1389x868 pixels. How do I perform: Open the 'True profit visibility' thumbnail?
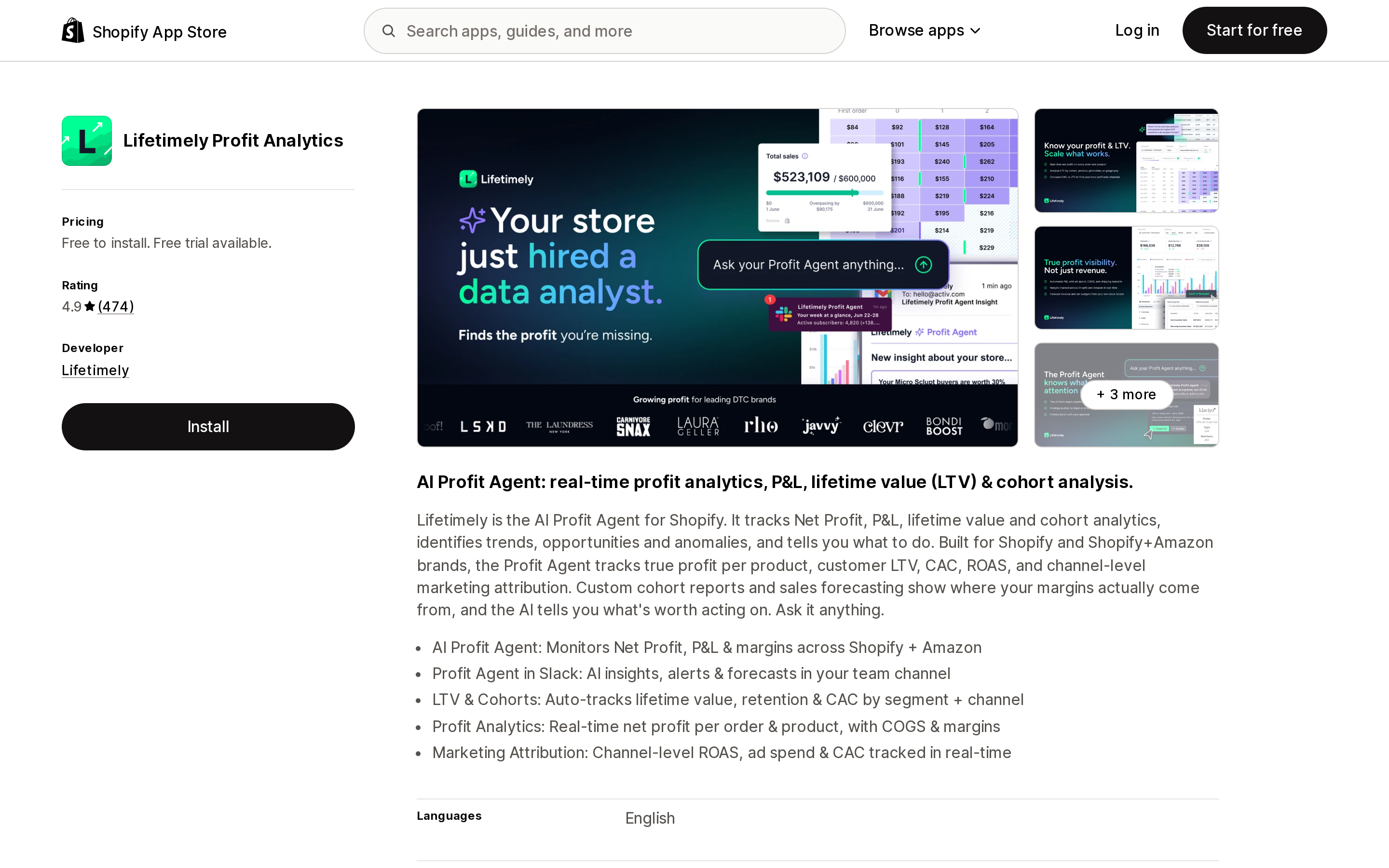[1126, 278]
